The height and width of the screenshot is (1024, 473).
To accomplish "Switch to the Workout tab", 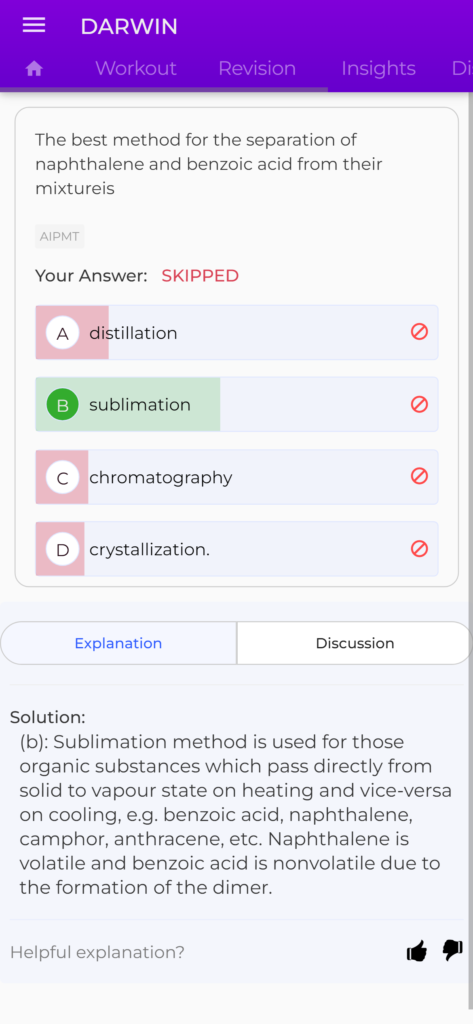I will tap(136, 69).
